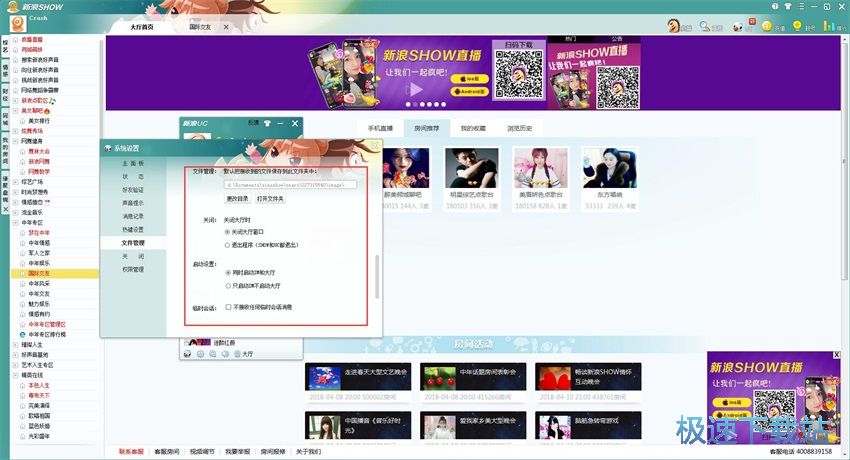The image size is (850, 460).
Task: Click the T-shirt skin icon in 新浪UC window
Action: click(267, 124)
